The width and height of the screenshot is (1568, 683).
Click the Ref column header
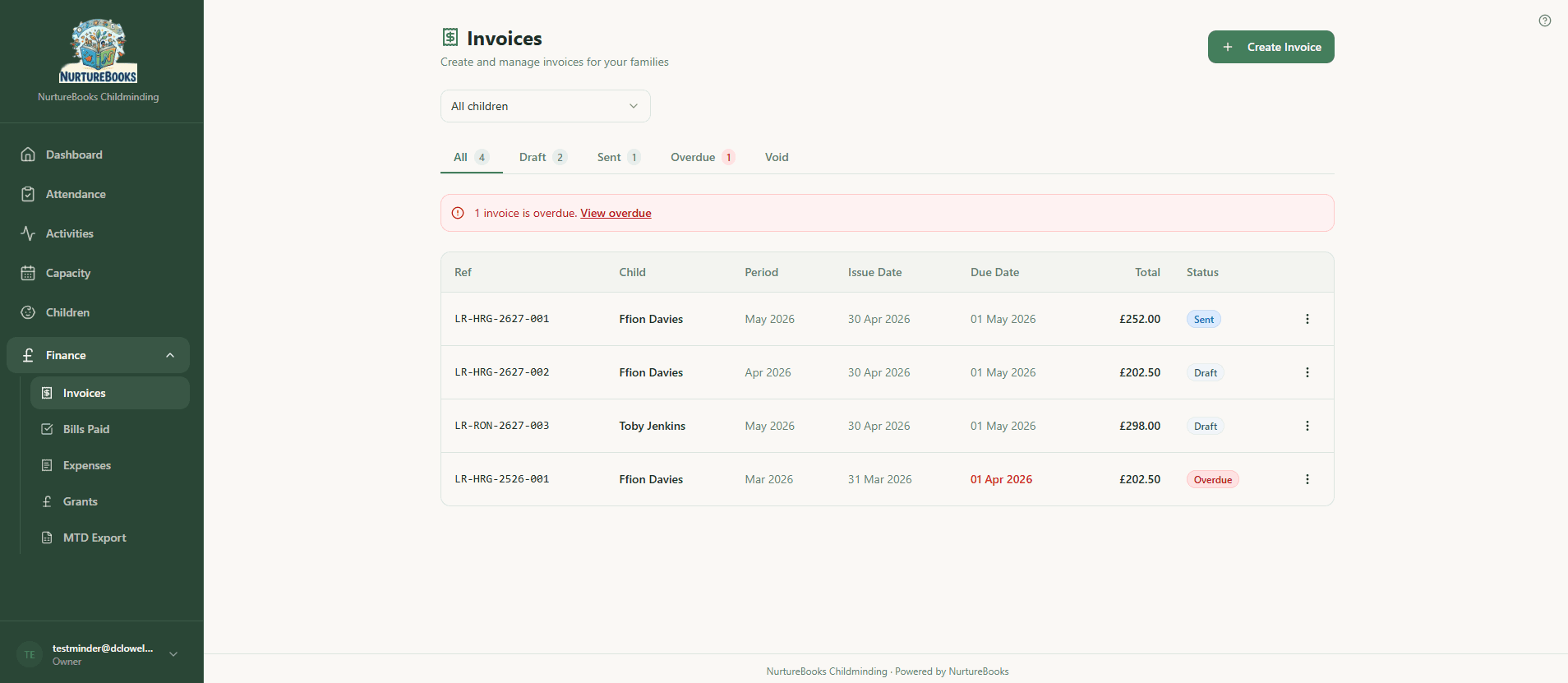463,272
